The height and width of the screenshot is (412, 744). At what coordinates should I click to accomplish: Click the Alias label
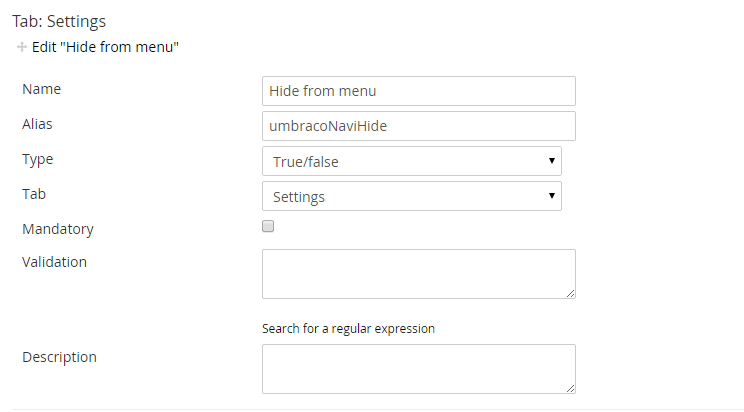37,124
